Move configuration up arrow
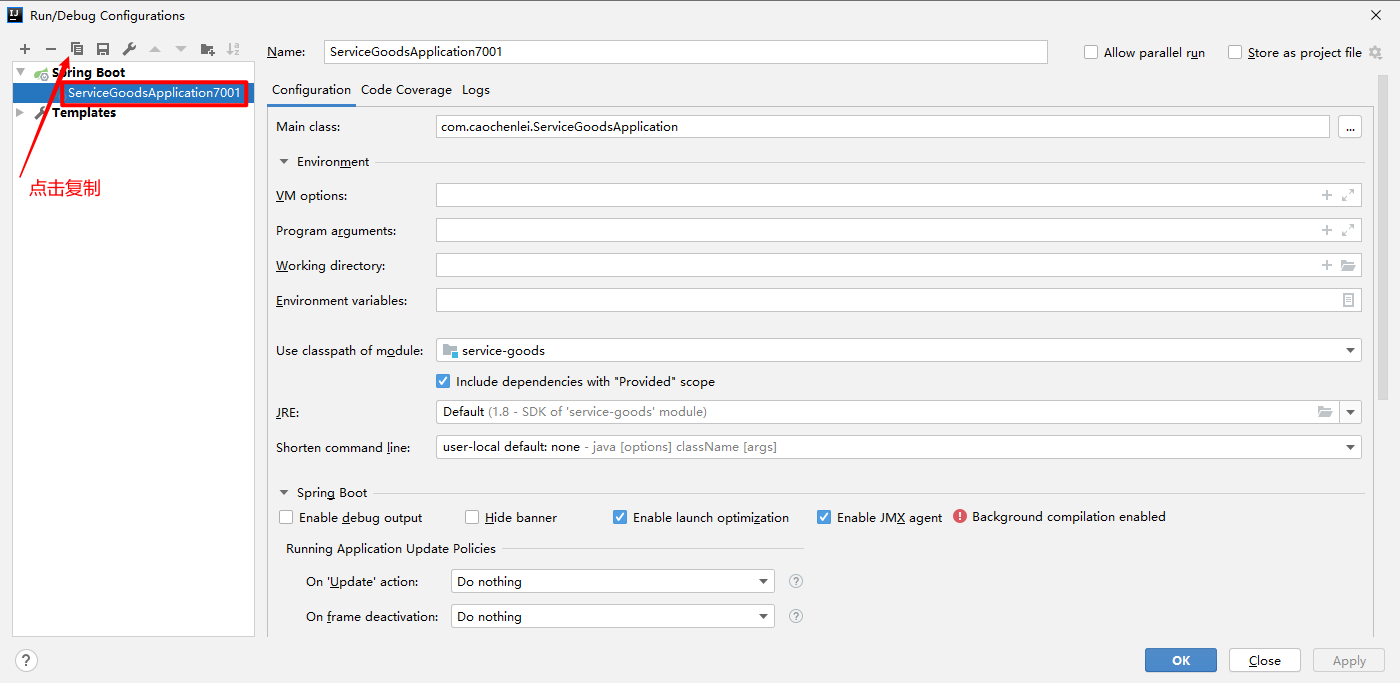Image resolution: width=1400 pixels, height=683 pixels. click(x=155, y=49)
